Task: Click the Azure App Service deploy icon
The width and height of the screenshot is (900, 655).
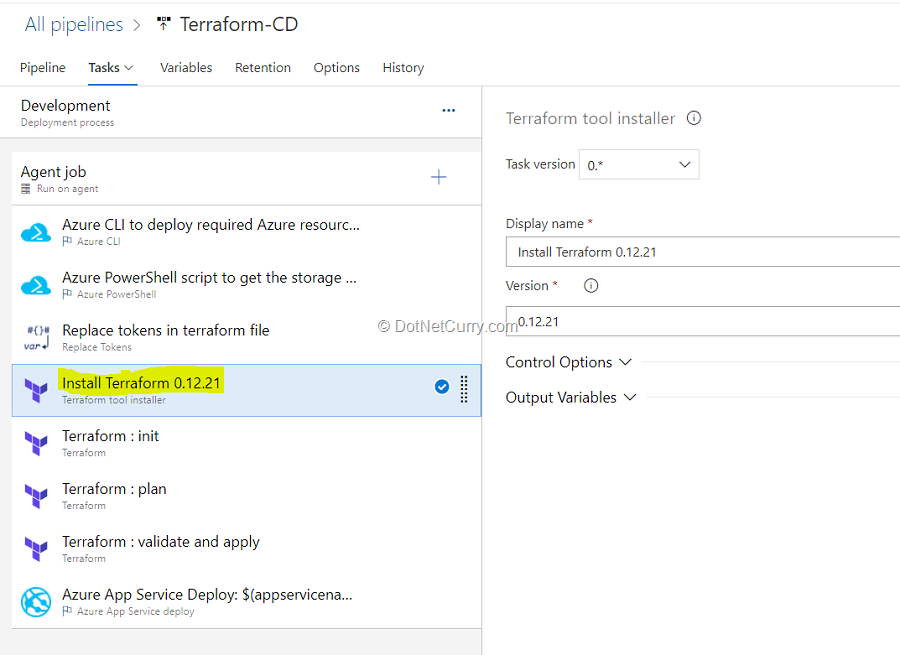Action: 36,602
